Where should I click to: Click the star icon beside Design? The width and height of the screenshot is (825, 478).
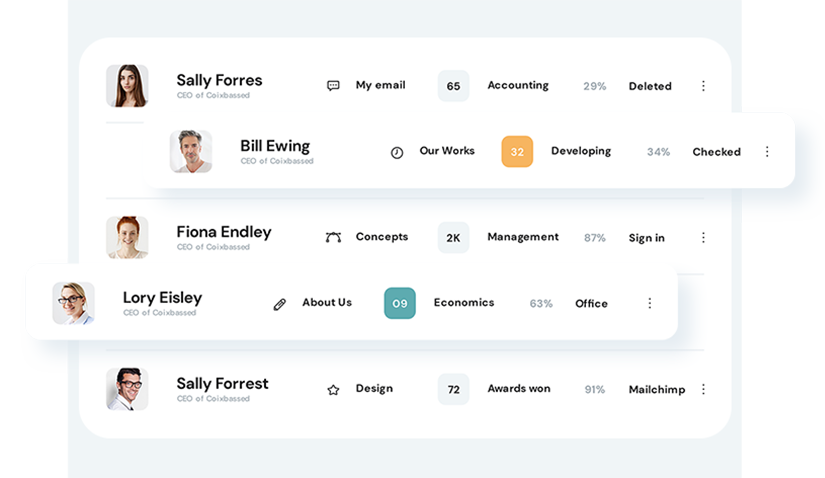click(x=333, y=390)
